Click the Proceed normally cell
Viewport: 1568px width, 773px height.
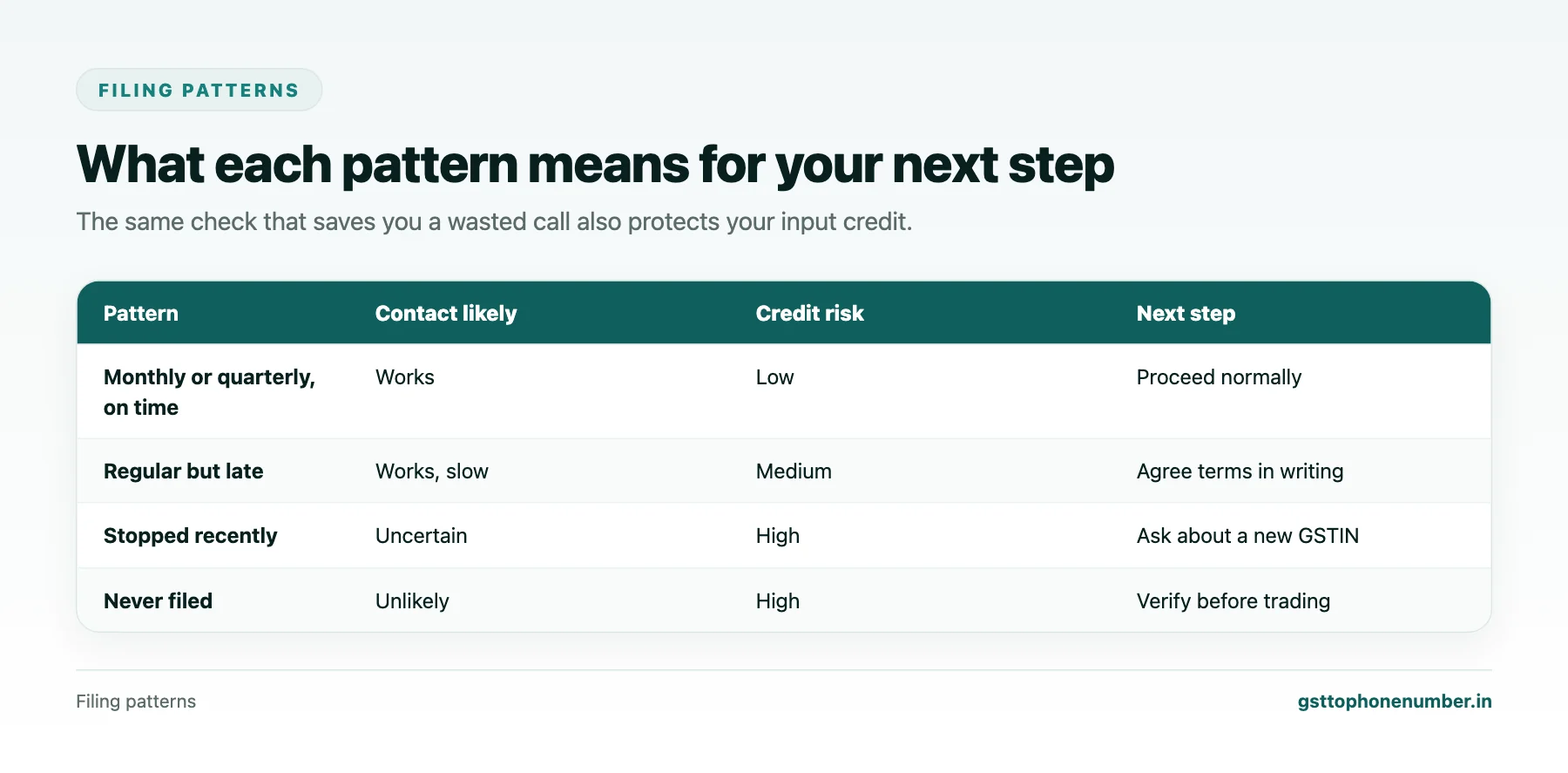pyautogui.click(x=1219, y=377)
